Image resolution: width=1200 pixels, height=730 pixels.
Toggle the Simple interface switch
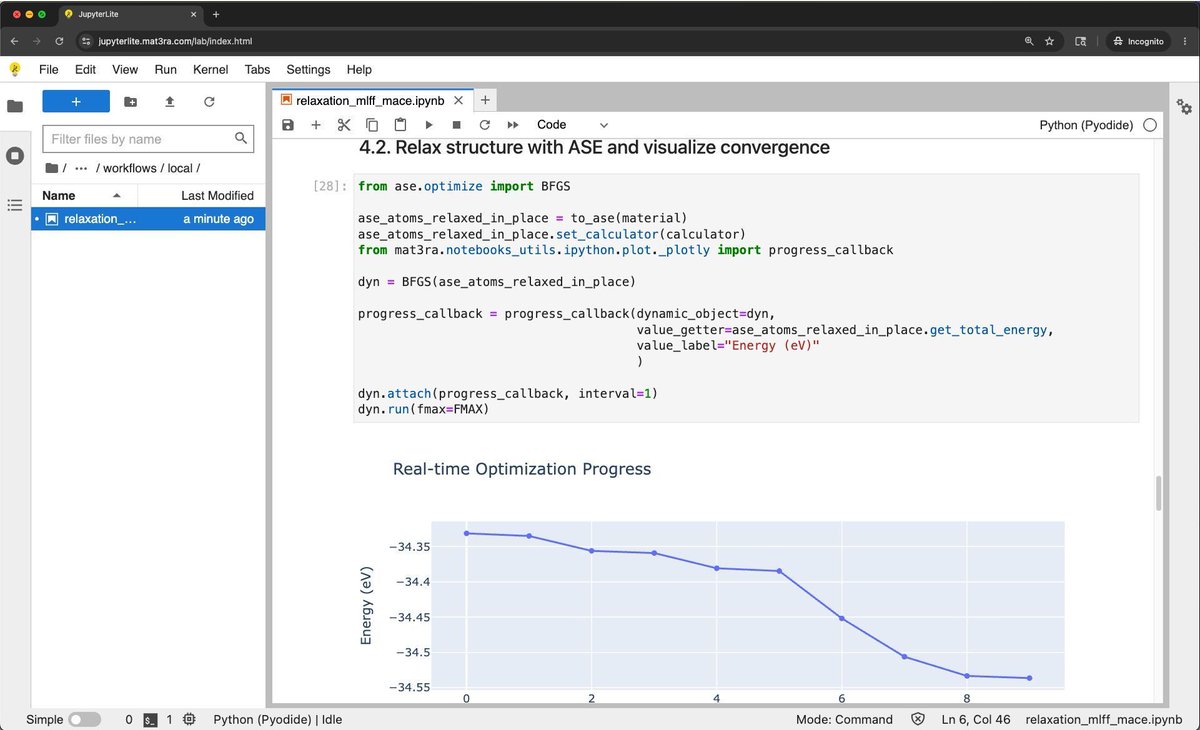point(84,719)
